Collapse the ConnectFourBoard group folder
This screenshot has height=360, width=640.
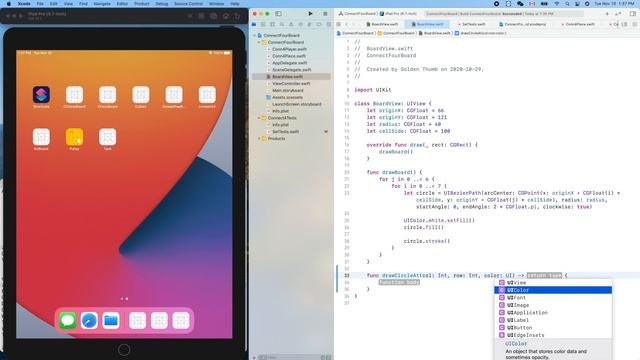pos(259,42)
